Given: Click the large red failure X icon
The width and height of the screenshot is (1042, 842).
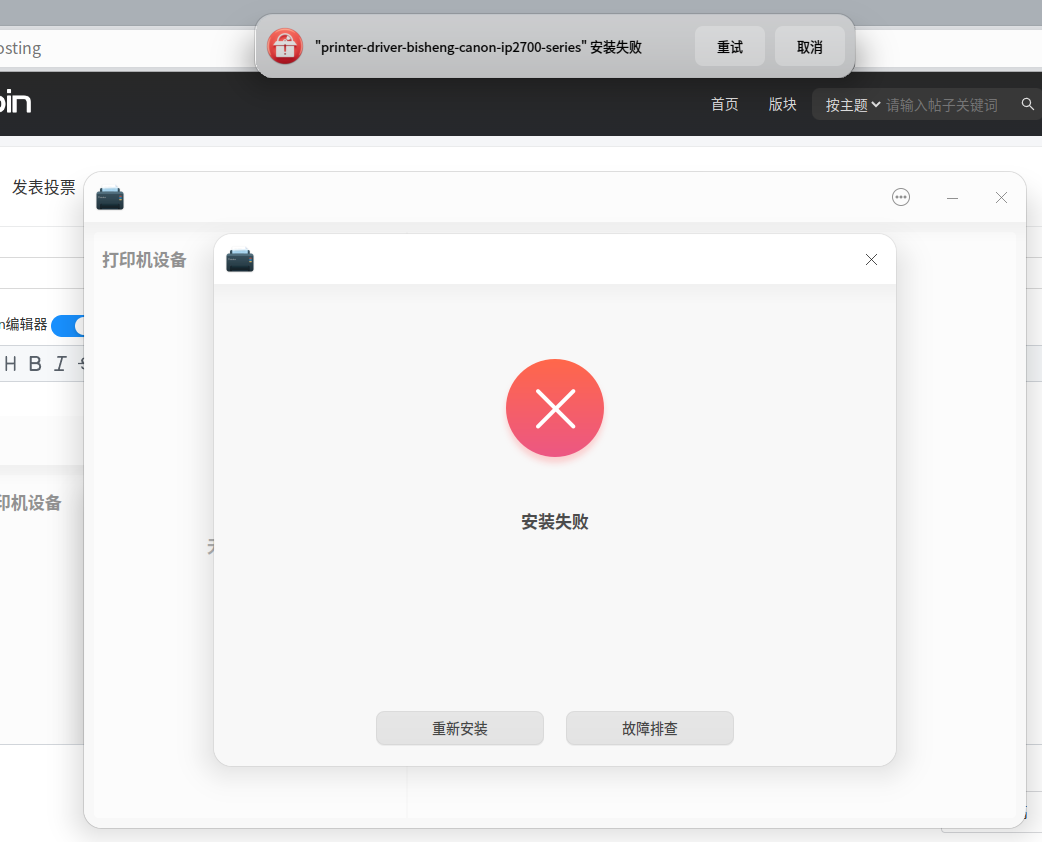Looking at the screenshot, I should pos(555,408).
